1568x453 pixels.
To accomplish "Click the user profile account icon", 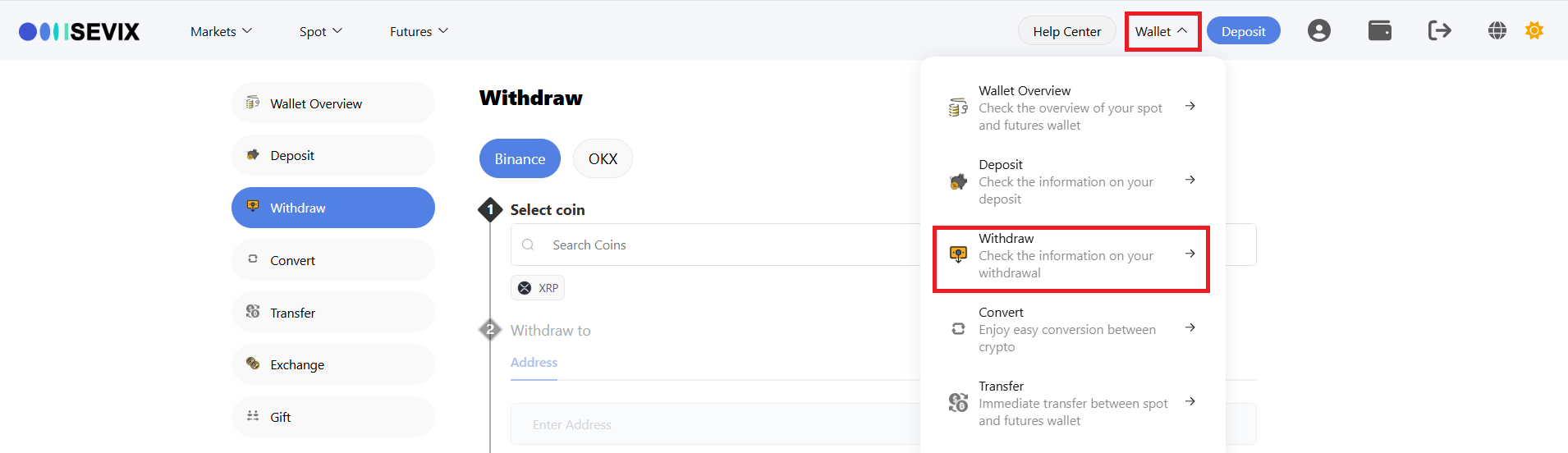I will [x=1318, y=31].
